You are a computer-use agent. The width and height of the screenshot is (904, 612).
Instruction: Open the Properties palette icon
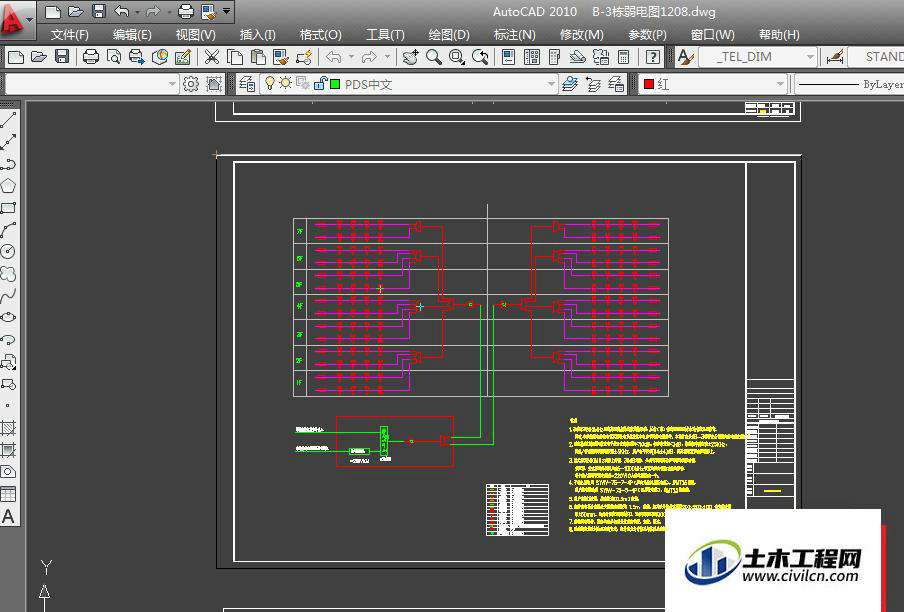point(508,56)
